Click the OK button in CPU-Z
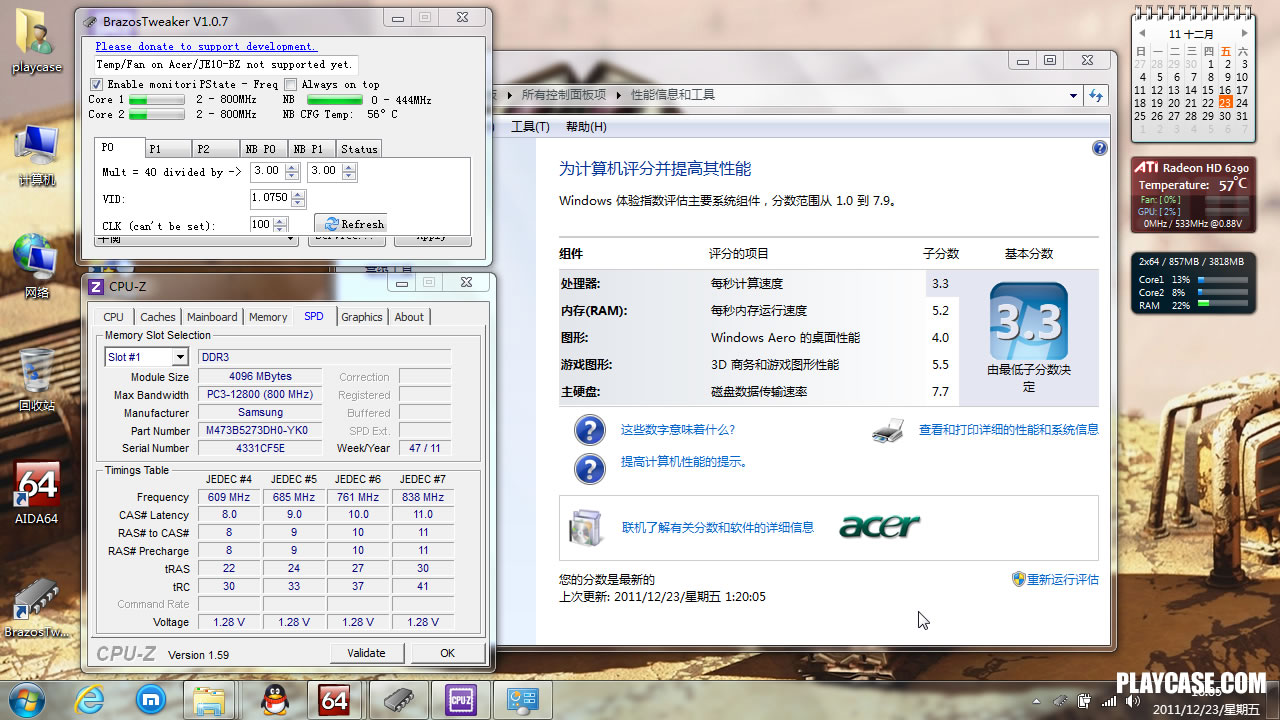The width and height of the screenshot is (1280, 720). coord(447,653)
